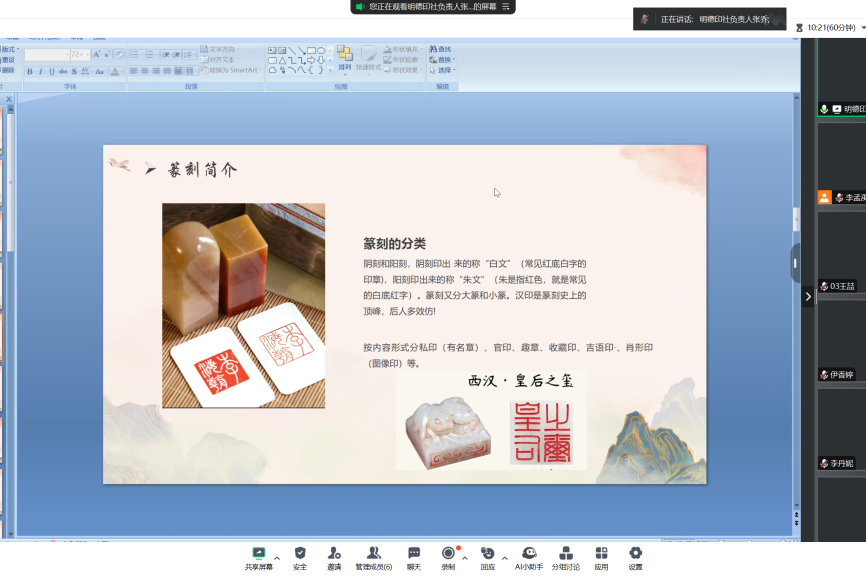Viewport: 866px width, 577px height.
Task: Open meeting 设置 settings
Action: [x=635, y=557]
